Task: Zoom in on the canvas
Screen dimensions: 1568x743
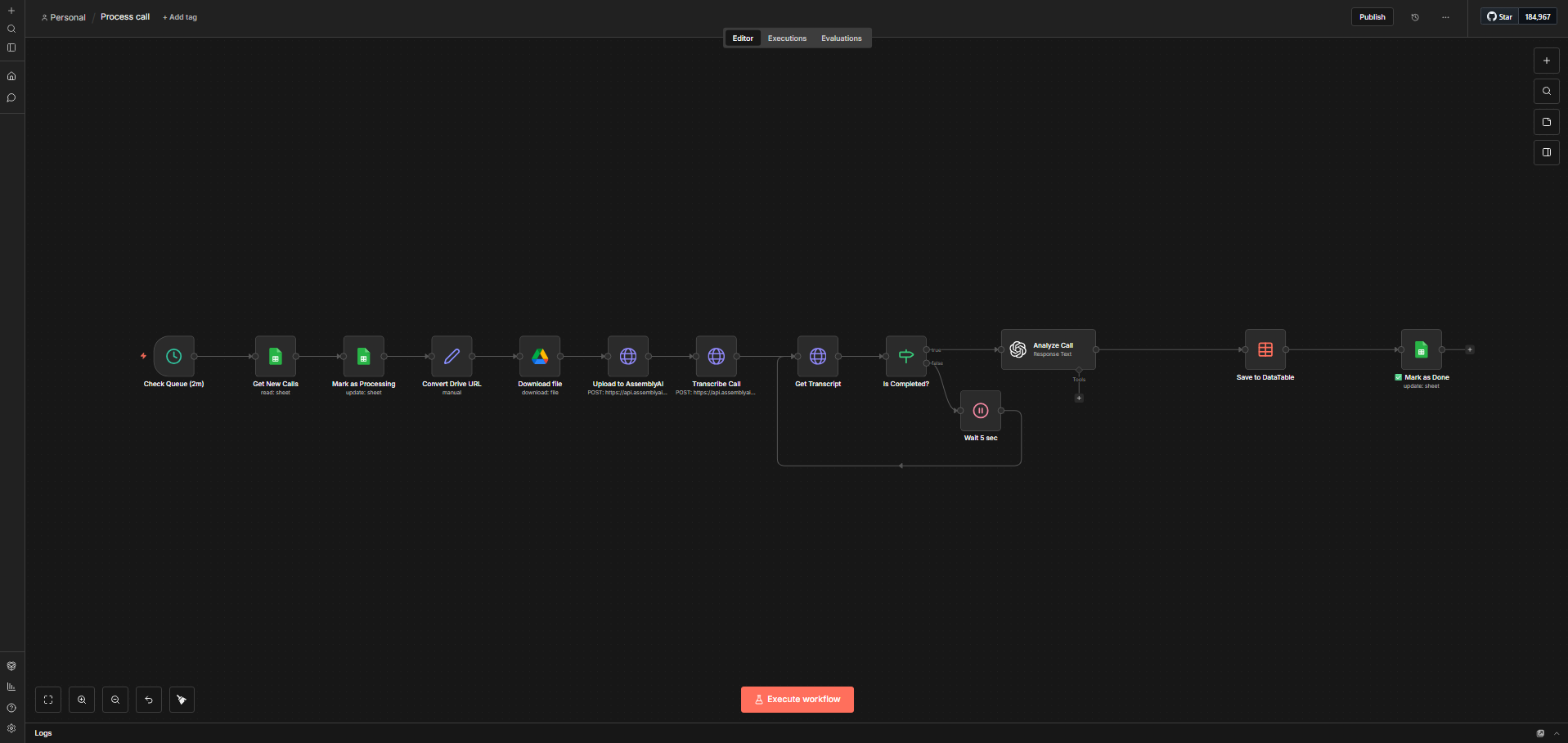Action: [x=82, y=700]
